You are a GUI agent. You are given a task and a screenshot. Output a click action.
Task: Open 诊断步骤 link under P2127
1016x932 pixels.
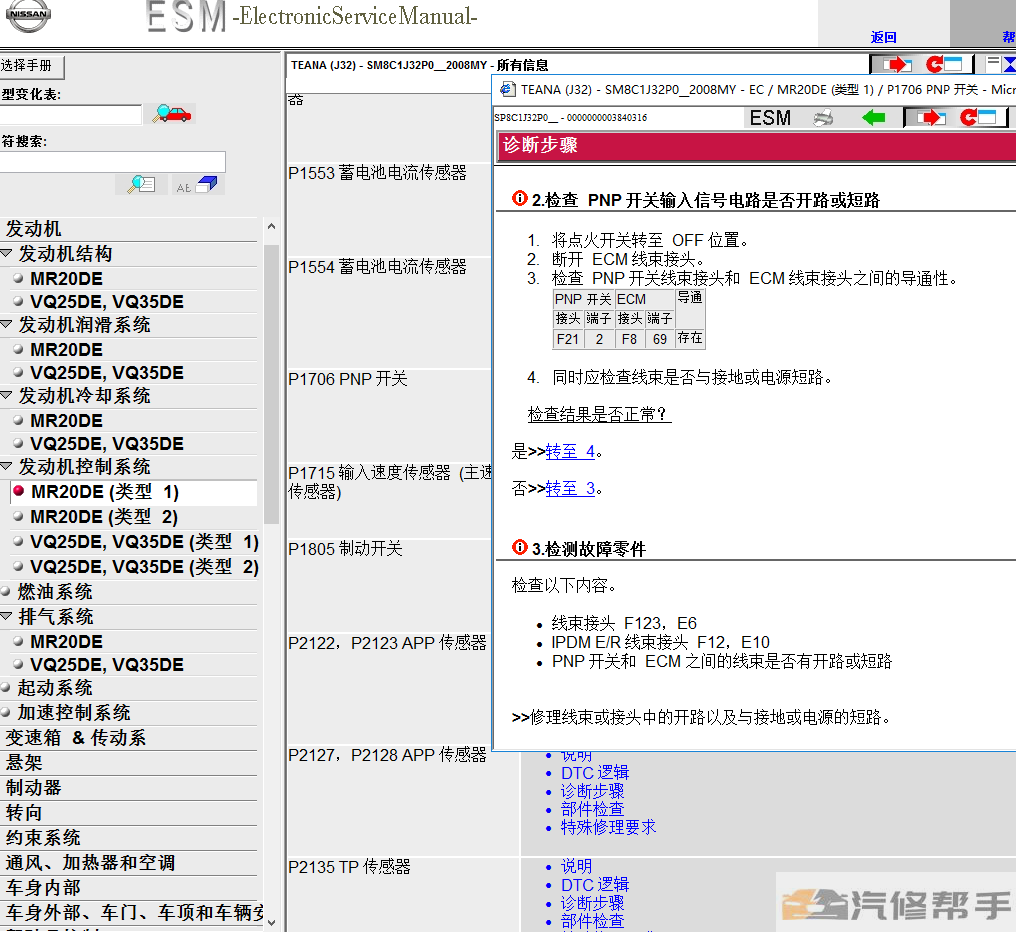(592, 791)
